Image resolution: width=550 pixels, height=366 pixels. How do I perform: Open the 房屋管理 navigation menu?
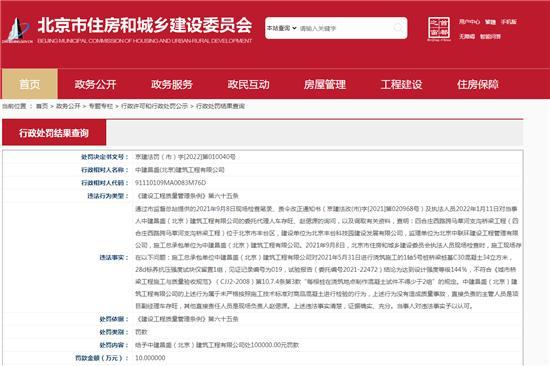(325, 85)
